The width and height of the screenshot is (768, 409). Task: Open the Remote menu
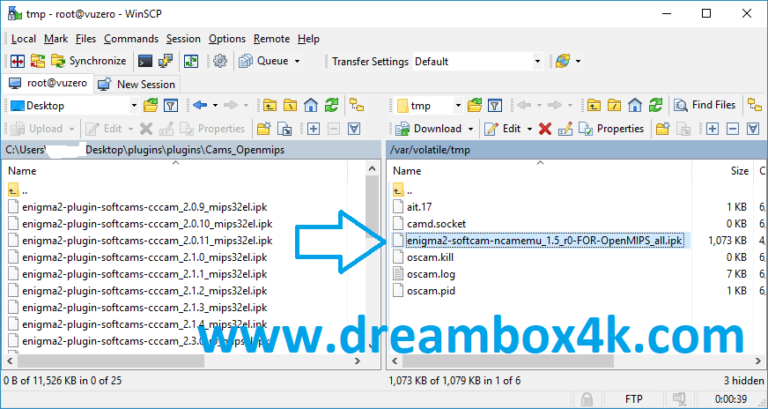(x=271, y=39)
